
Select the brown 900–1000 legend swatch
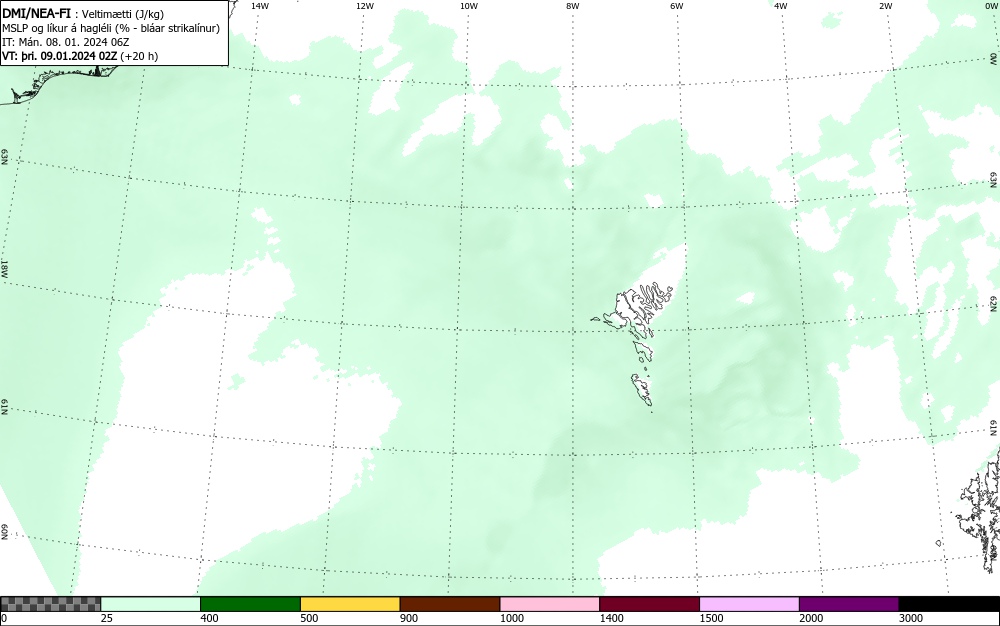pyautogui.click(x=450, y=604)
